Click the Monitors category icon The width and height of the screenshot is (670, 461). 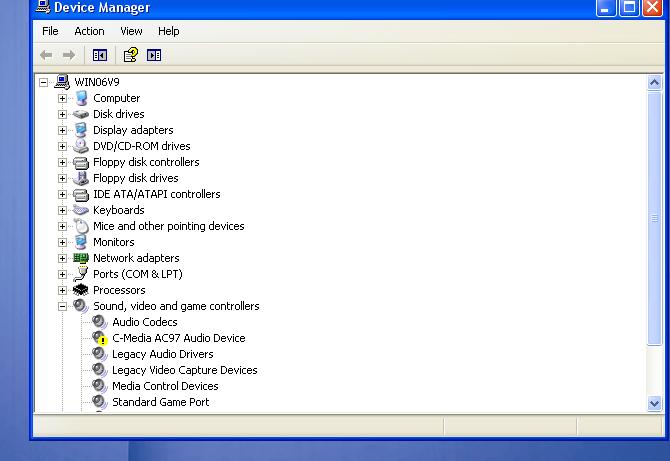pyautogui.click(x=81, y=242)
